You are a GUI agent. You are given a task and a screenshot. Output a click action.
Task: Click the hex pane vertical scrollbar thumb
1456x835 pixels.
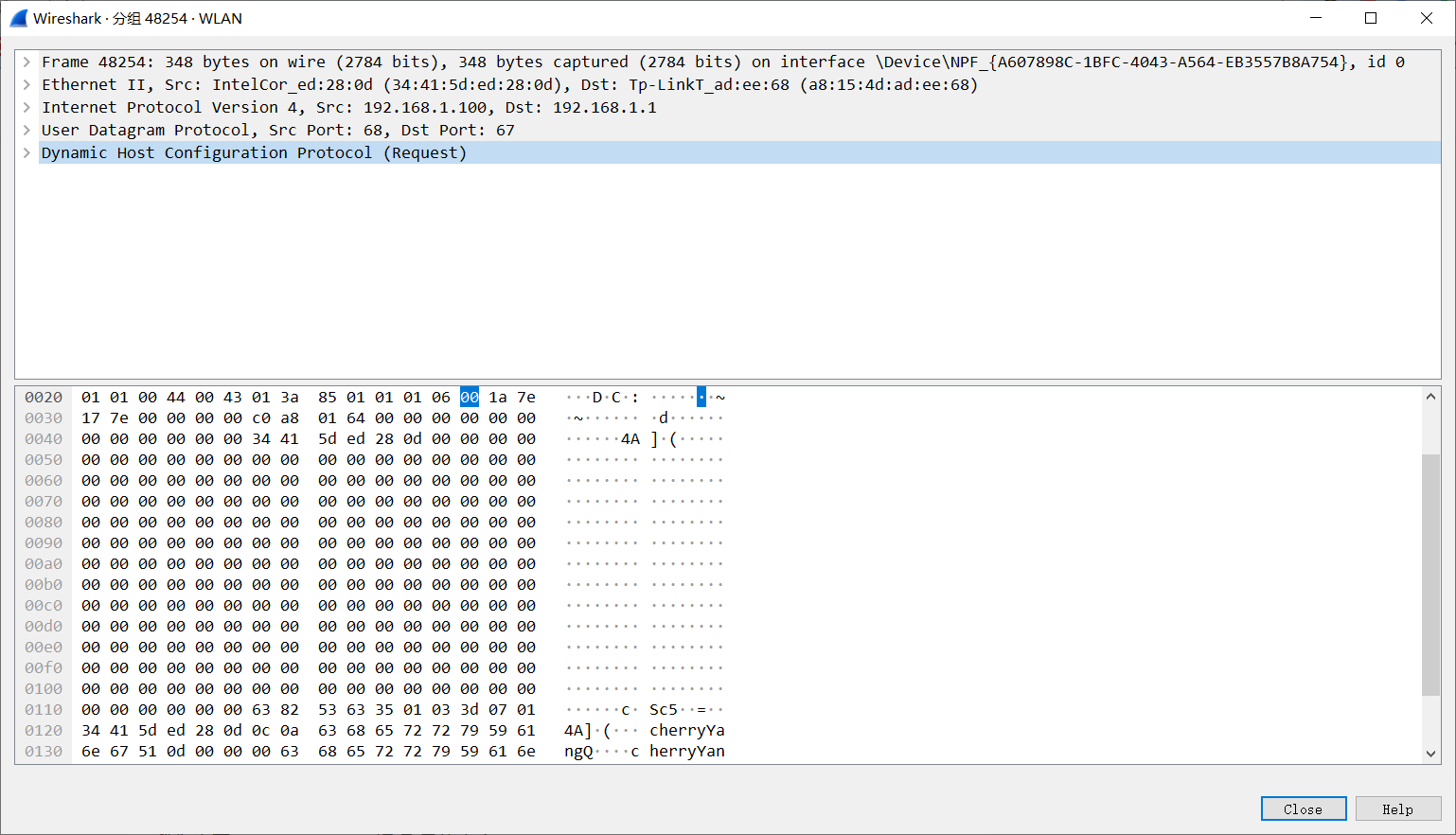click(x=1430, y=574)
